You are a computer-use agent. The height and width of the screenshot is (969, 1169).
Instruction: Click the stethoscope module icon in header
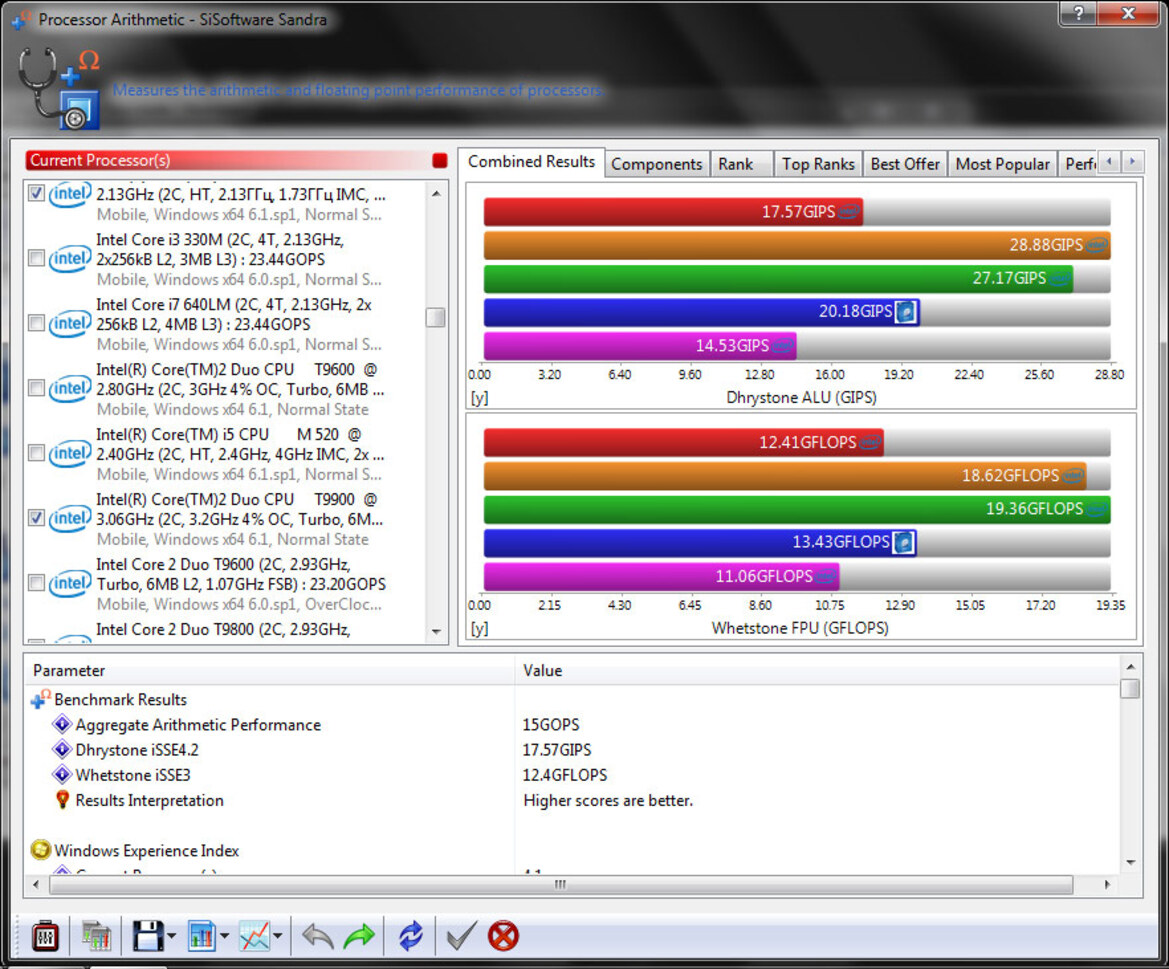58,88
